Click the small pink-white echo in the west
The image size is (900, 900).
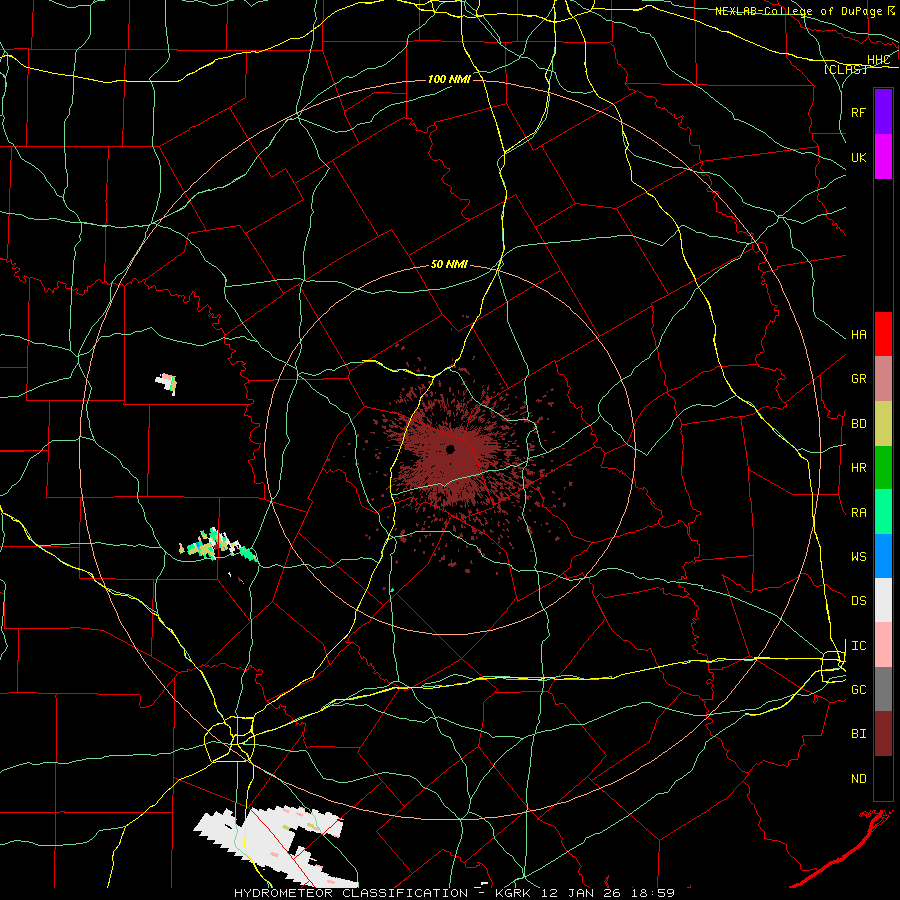[166, 382]
